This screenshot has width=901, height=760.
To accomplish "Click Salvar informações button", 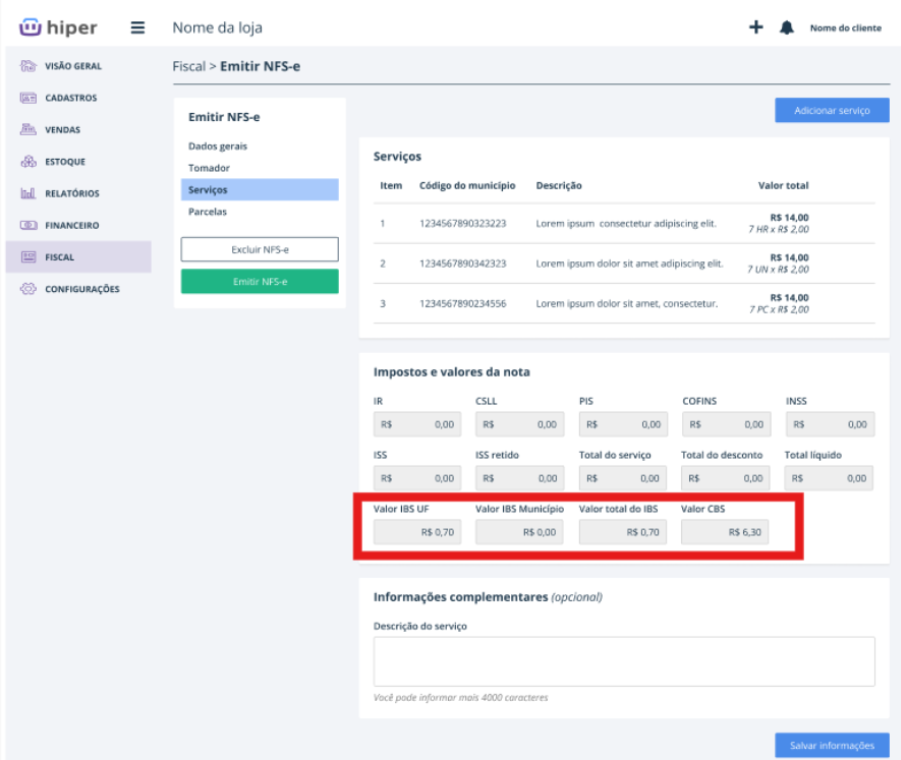I will 832,745.
